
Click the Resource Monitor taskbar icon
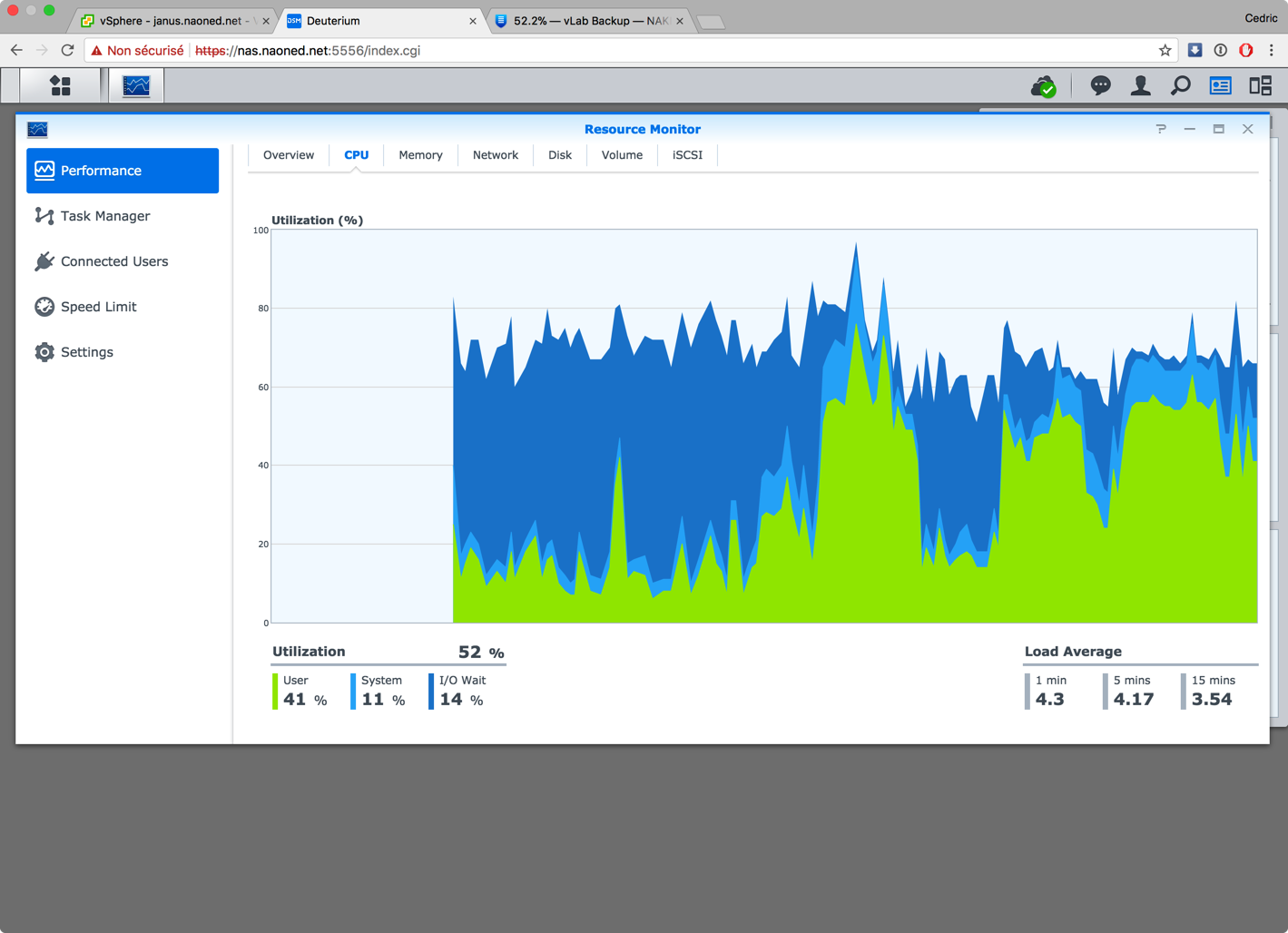point(136,85)
